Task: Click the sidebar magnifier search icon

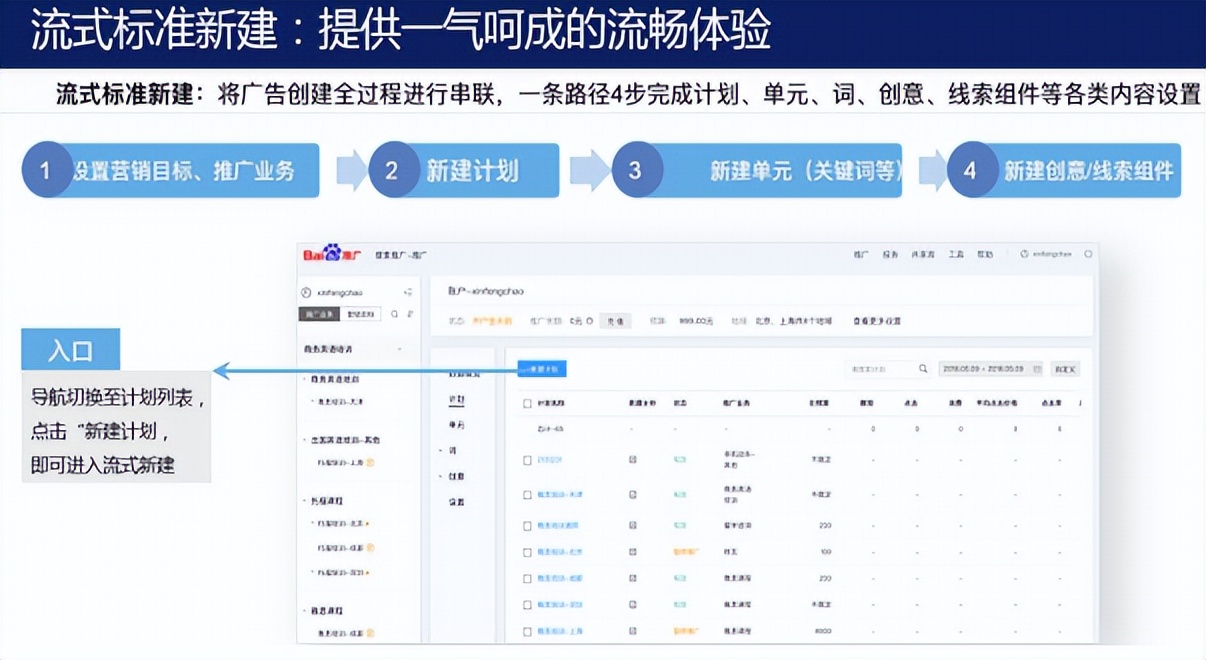Action: [x=394, y=314]
